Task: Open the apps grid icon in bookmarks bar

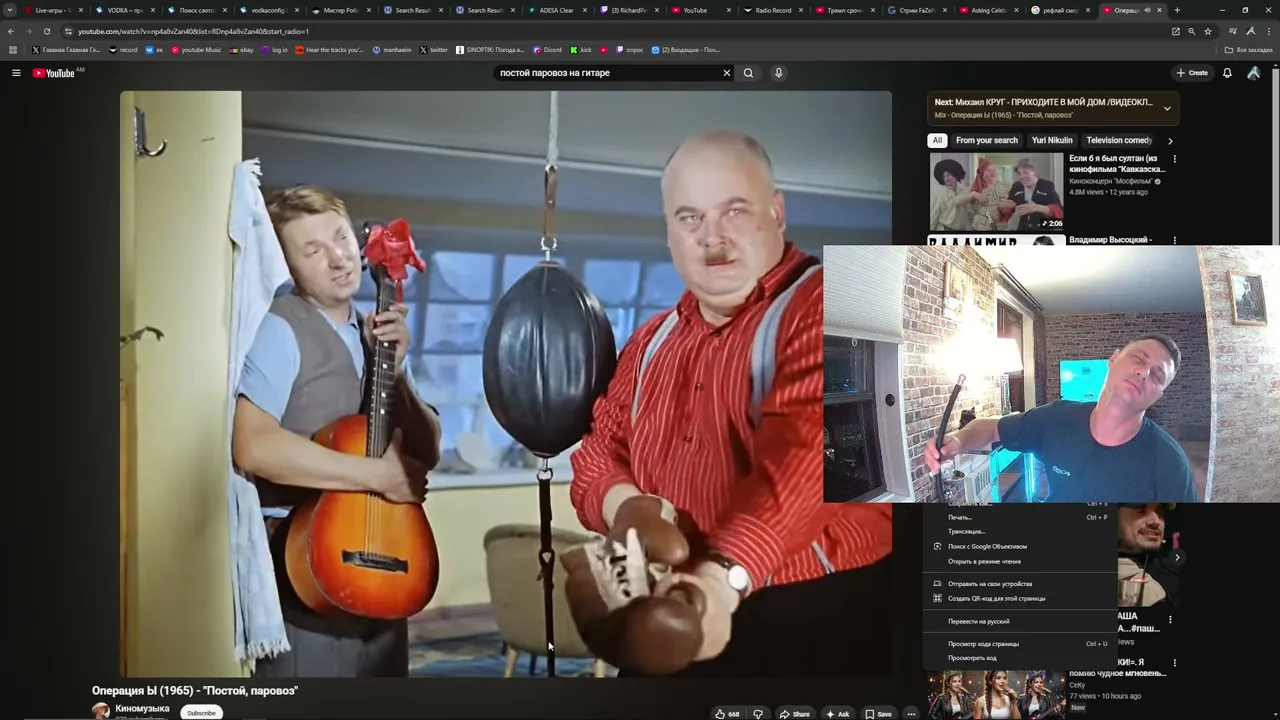Action: point(13,50)
